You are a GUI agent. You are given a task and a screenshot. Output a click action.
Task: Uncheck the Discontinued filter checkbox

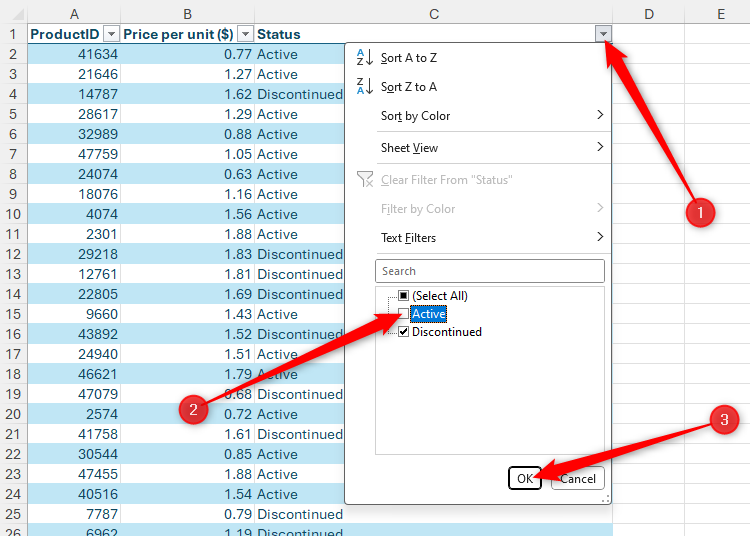[x=404, y=332]
